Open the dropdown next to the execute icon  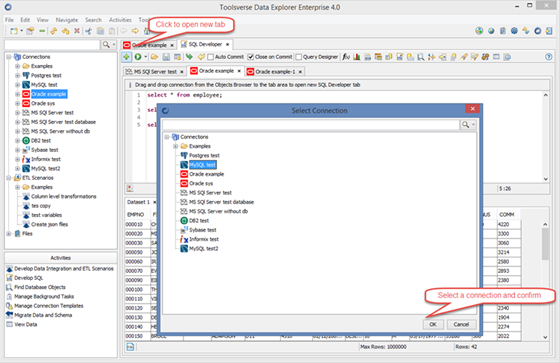[x=145, y=57]
